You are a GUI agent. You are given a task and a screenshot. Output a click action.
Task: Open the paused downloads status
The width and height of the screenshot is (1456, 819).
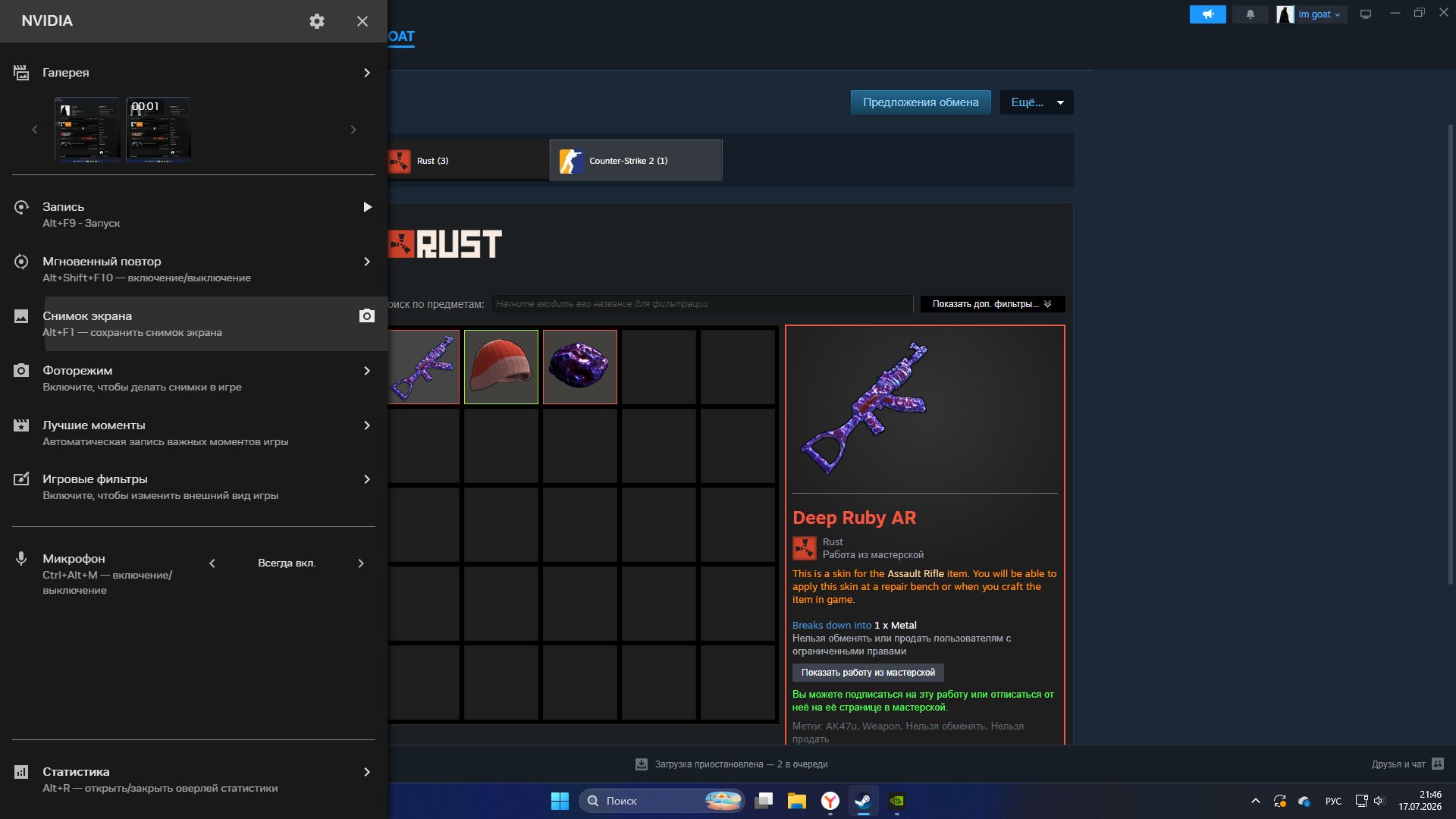click(732, 764)
